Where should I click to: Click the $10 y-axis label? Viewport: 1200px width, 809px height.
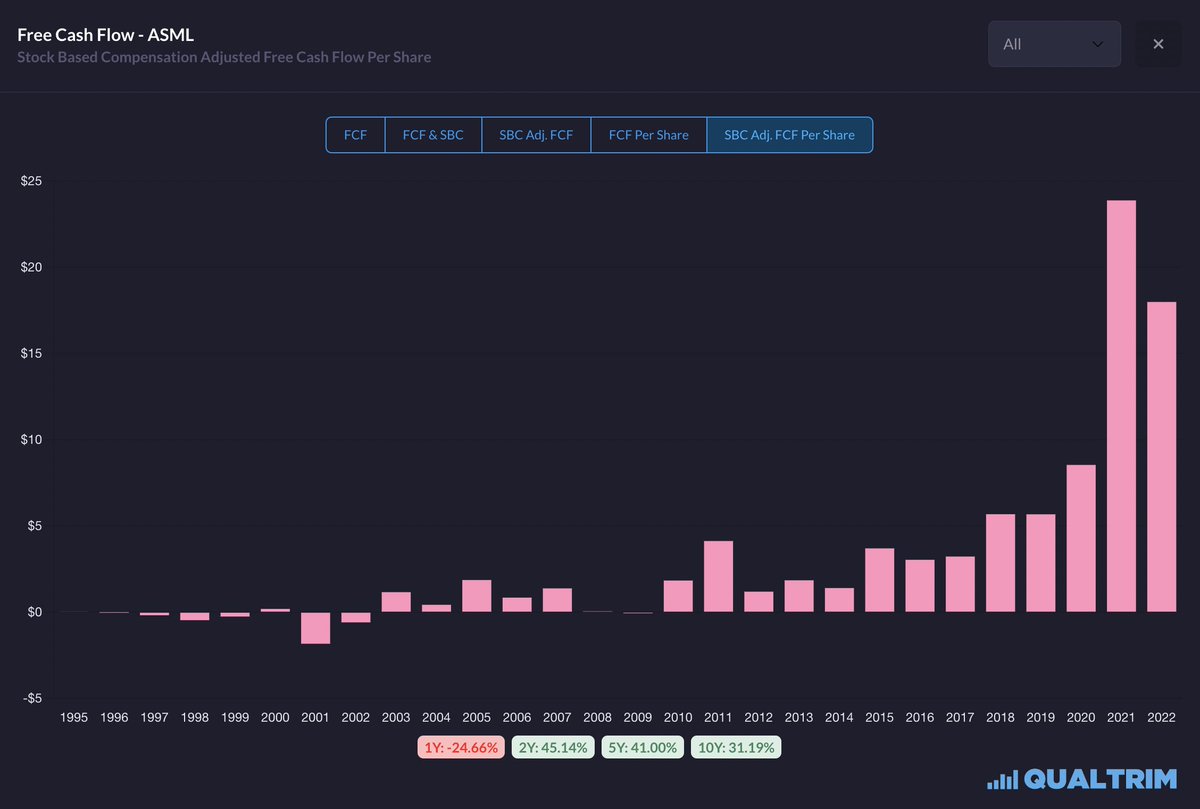pos(31,439)
